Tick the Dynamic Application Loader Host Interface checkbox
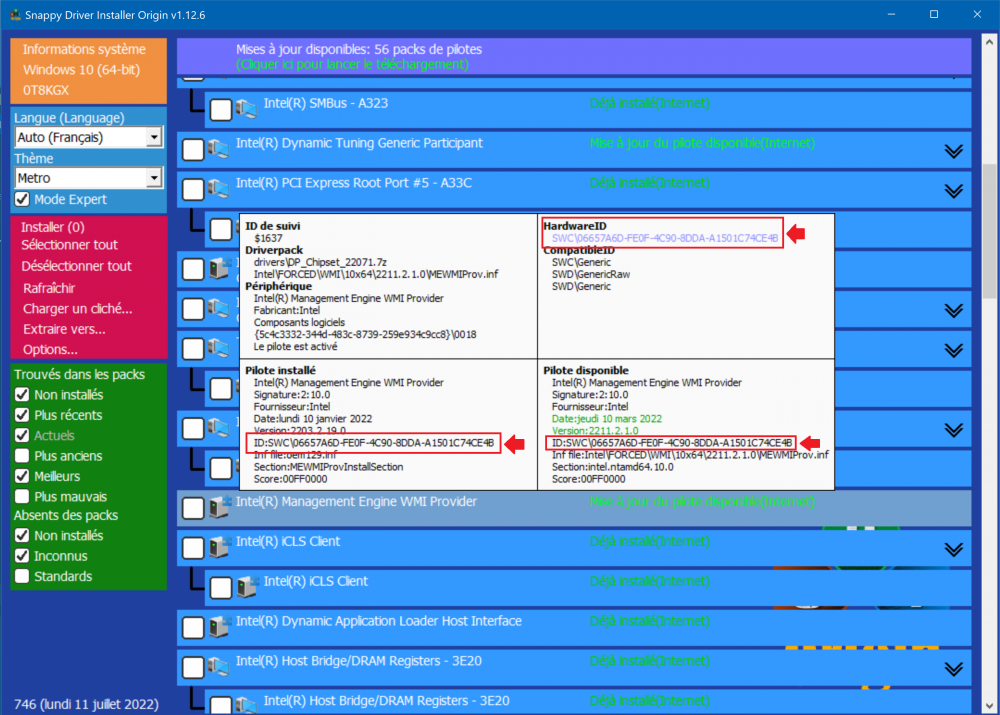The image size is (1000, 715). click(x=193, y=628)
